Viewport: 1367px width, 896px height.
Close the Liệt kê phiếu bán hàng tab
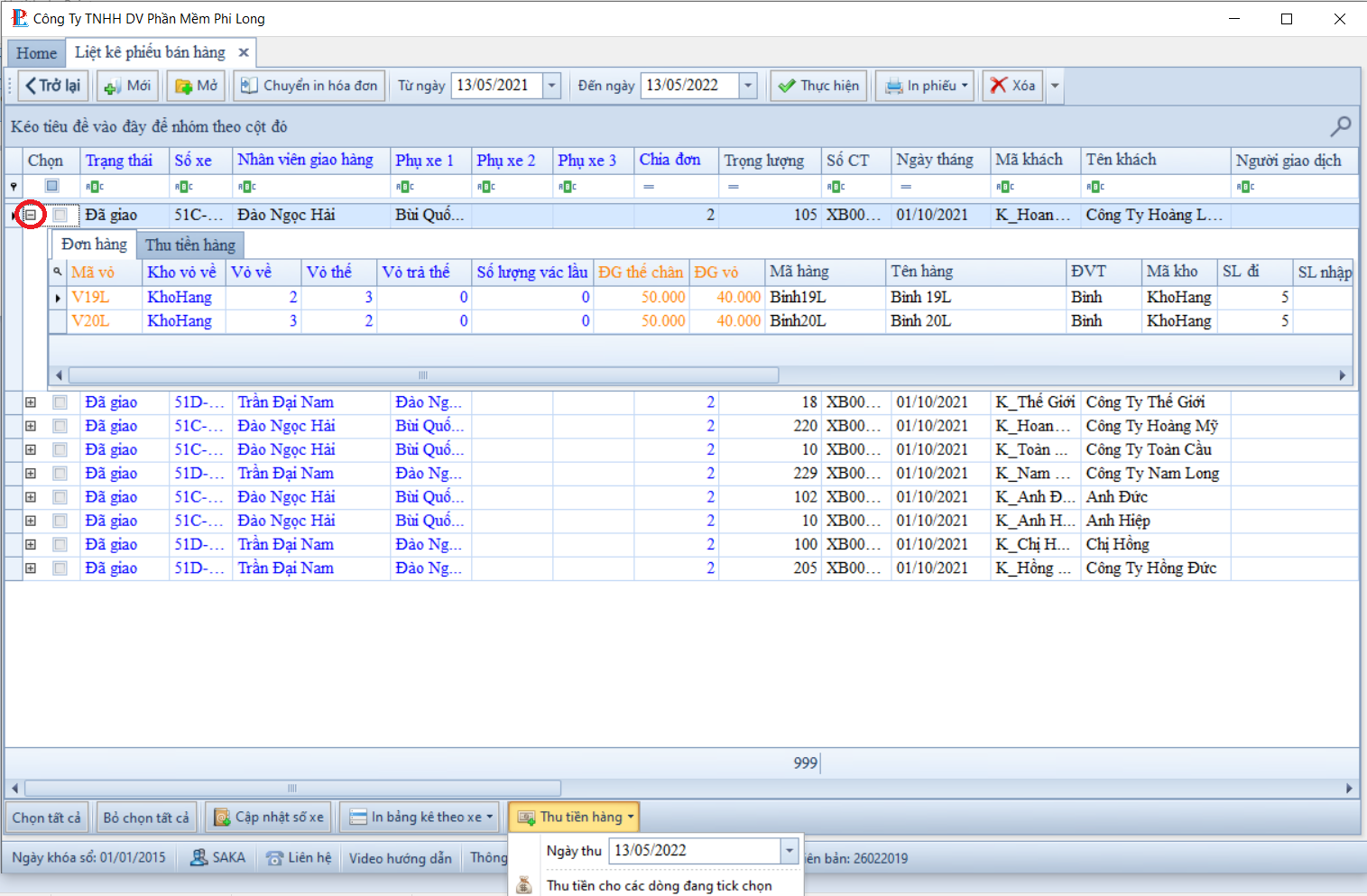(x=244, y=53)
